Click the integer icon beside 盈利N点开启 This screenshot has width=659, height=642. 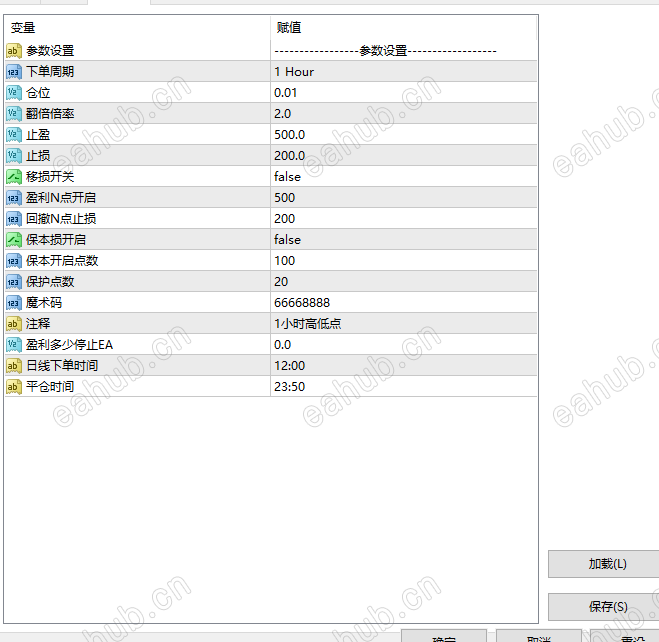click(13, 198)
